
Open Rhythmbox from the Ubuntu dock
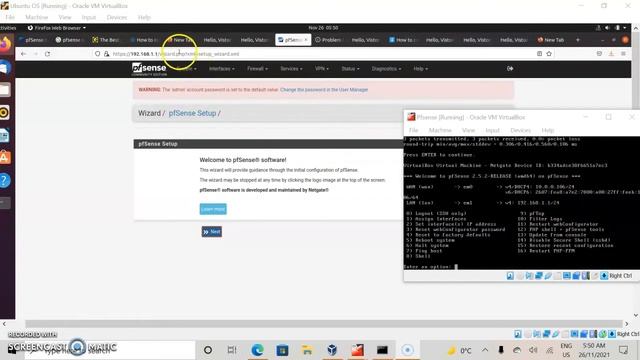pyautogui.click(x=4, y=113)
